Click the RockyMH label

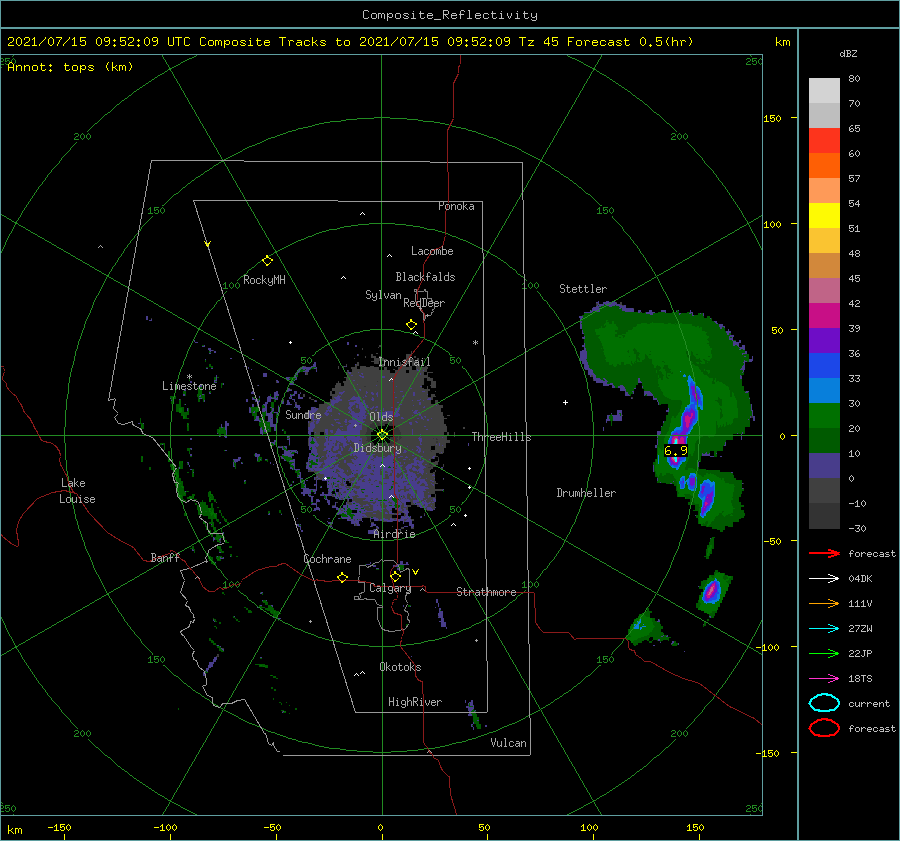[264, 280]
